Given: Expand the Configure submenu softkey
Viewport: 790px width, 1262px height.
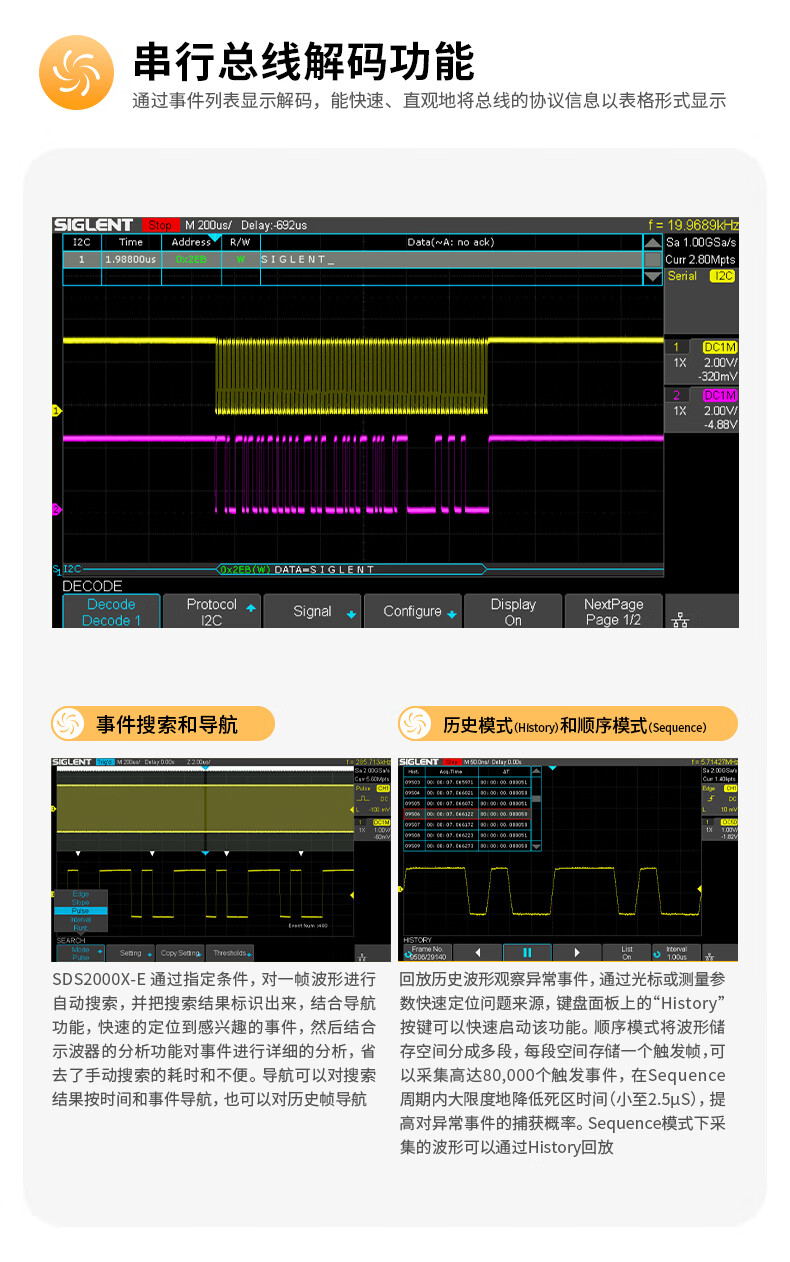Looking at the screenshot, I should pos(412,612).
